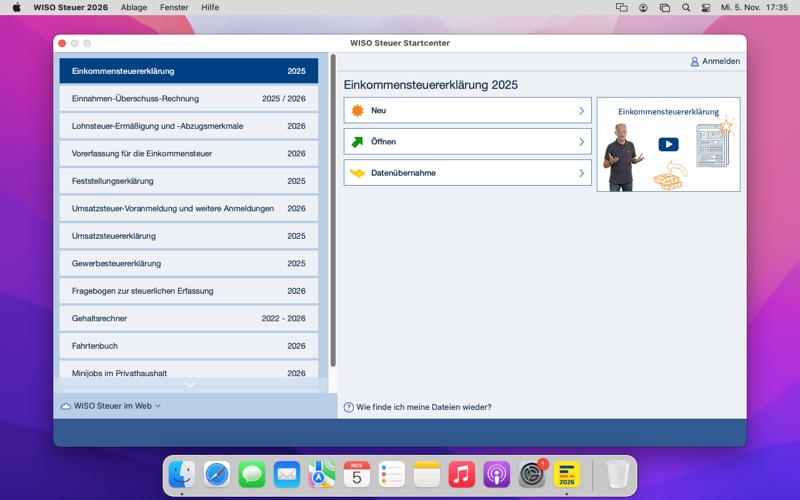This screenshot has width=800, height=500.
Task: Open Messages in the dock
Action: 252,474
